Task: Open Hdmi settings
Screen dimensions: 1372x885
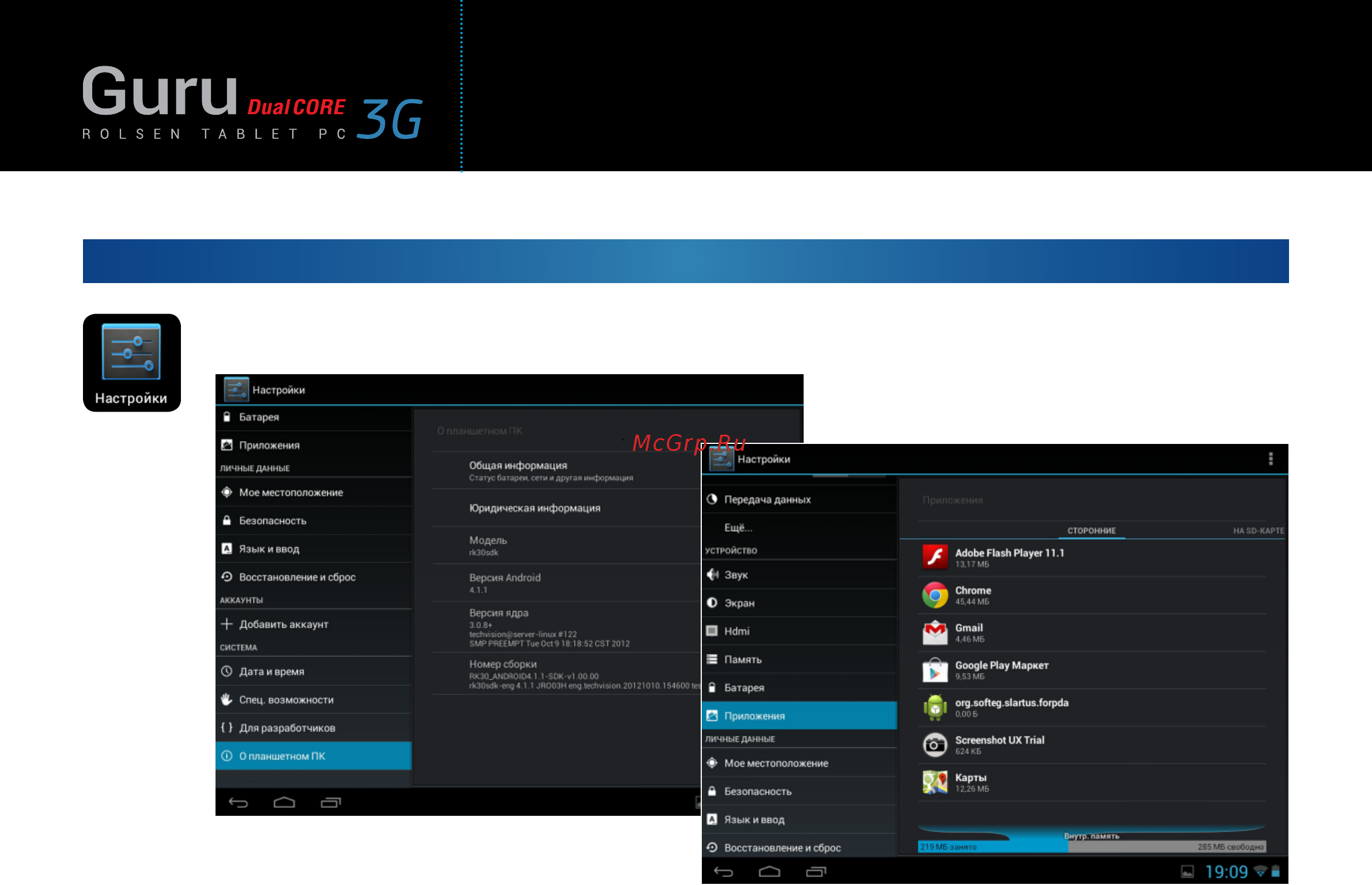Action: point(799,631)
